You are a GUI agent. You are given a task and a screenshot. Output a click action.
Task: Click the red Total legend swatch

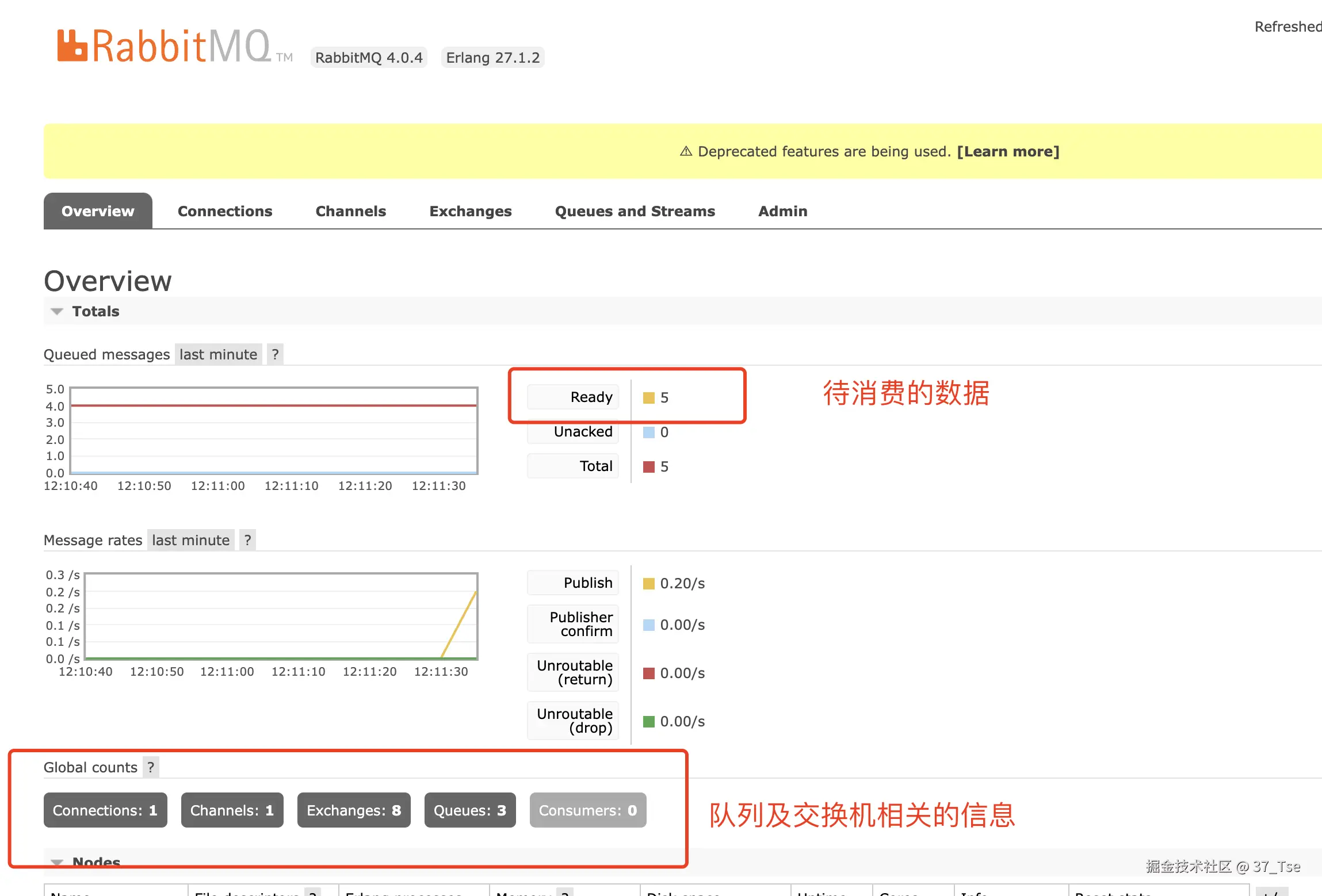pos(648,467)
